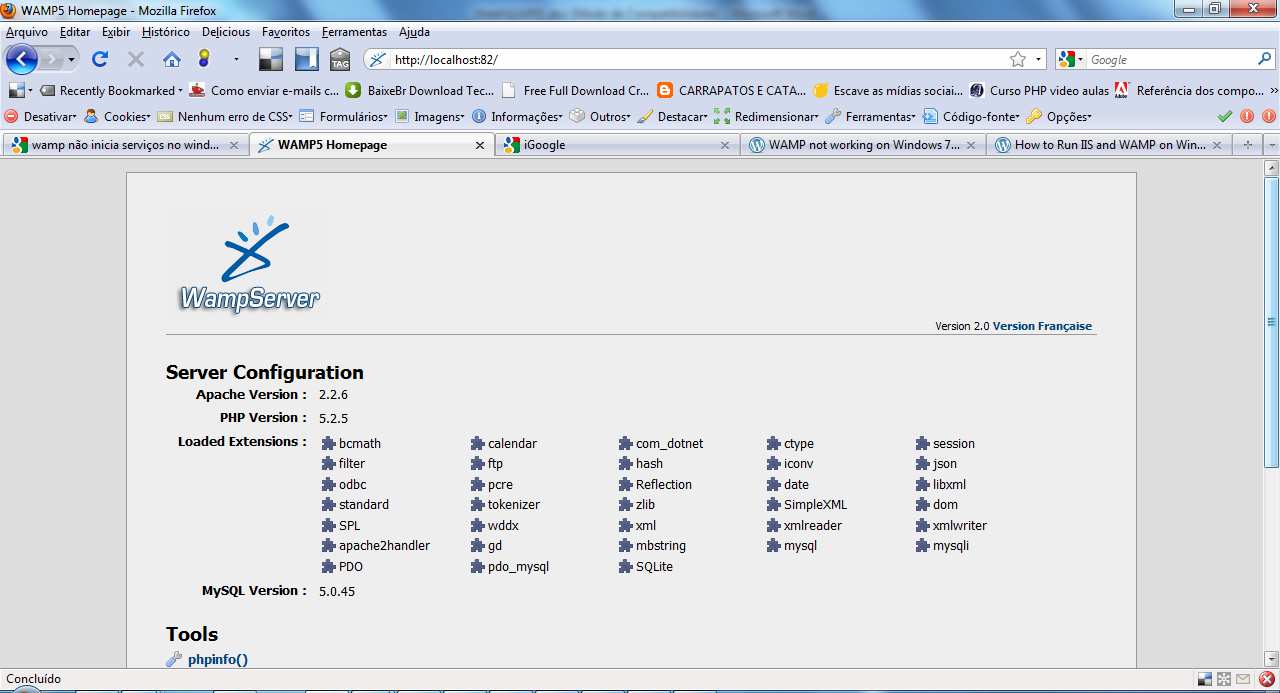Click the WampServer logo
Viewport: 1280px width, 693px height.
coord(250,263)
